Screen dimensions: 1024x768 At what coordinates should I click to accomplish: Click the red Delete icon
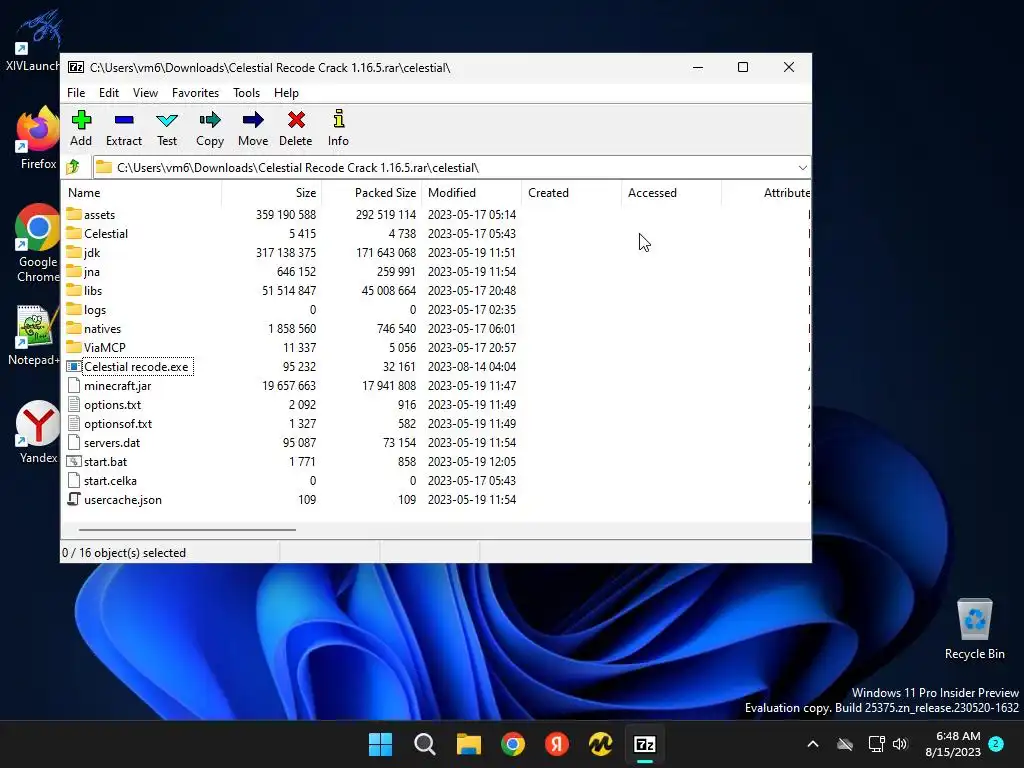coord(296,120)
